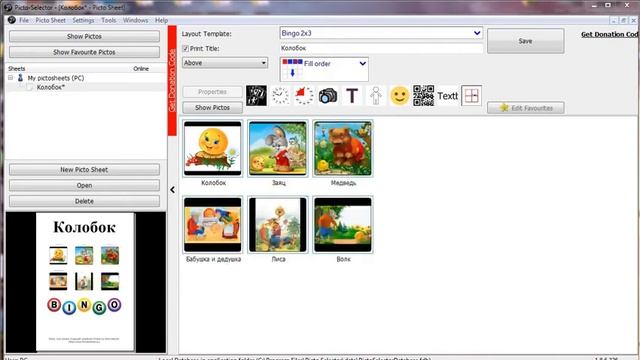Click the Online column header
This screenshot has width=640, height=360.
[141, 69]
